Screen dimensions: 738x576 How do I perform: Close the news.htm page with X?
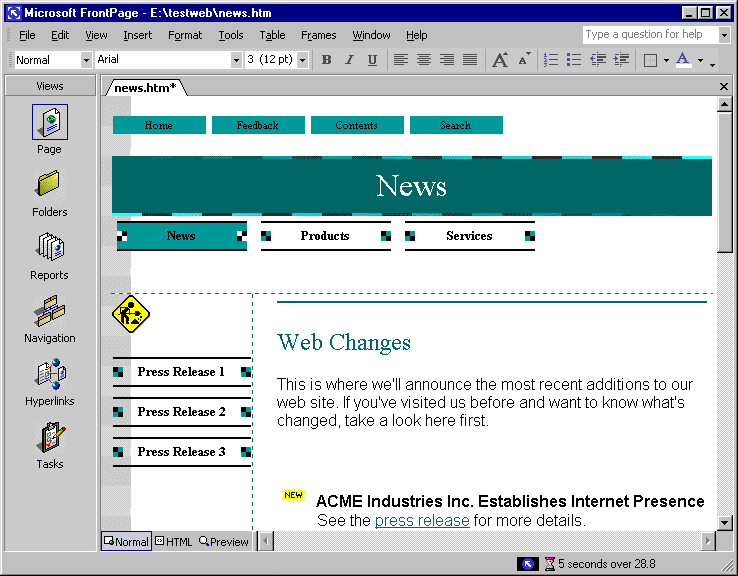click(724, 87)
